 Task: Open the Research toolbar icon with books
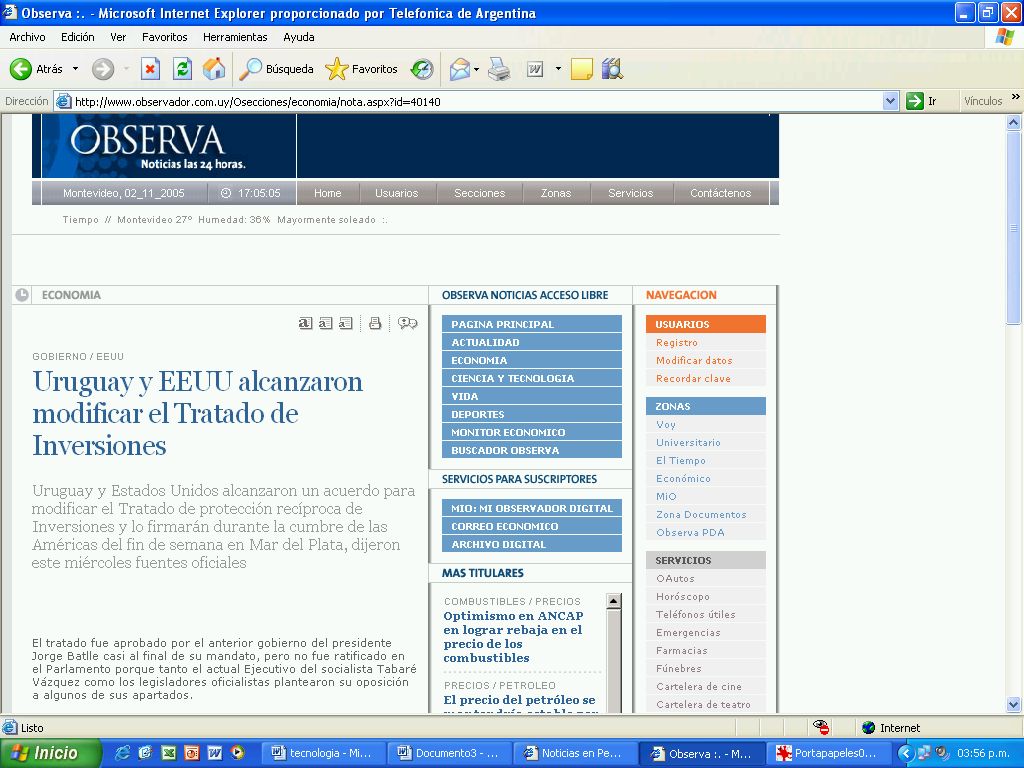tap(612, 69)
